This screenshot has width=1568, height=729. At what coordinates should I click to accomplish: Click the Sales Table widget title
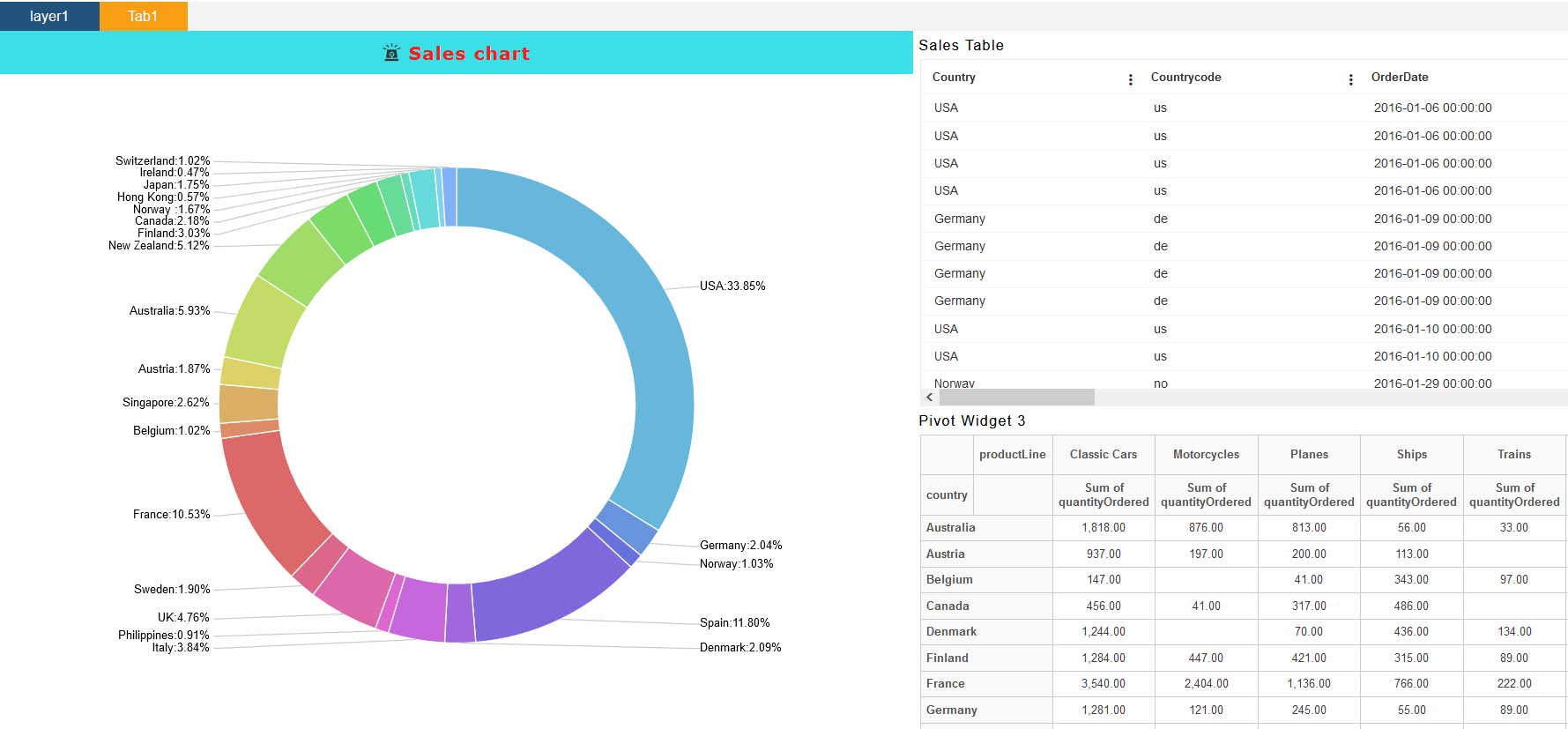(x=961, y=45)
